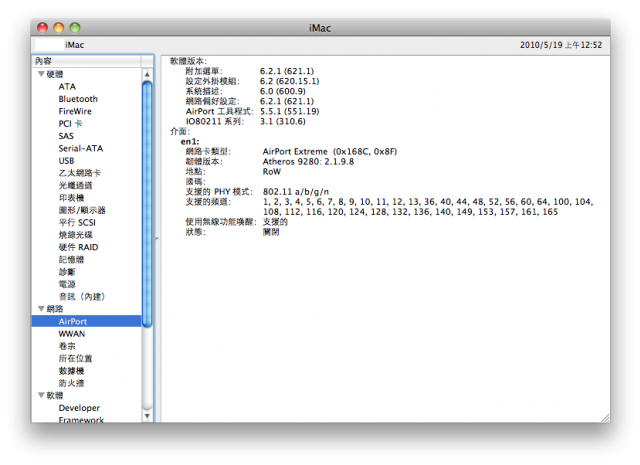This screenshot has height=465, width=640.
Task: Open 音訊（內建）audio entry
Action: (82, 296)
